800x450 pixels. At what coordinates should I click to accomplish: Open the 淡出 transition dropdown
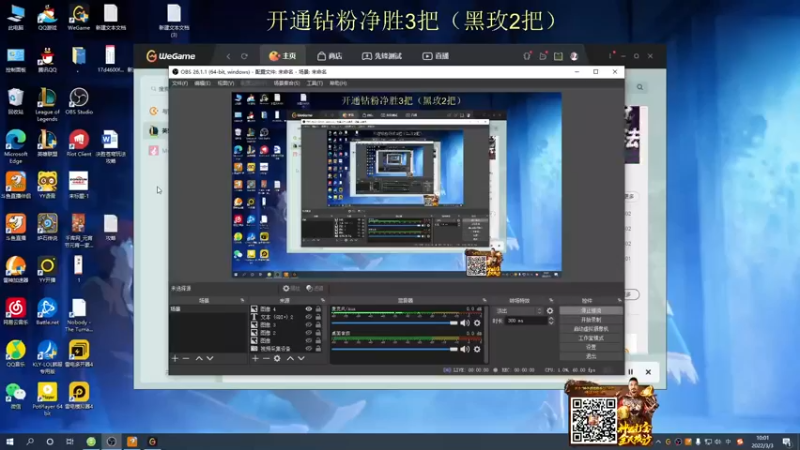519,311
